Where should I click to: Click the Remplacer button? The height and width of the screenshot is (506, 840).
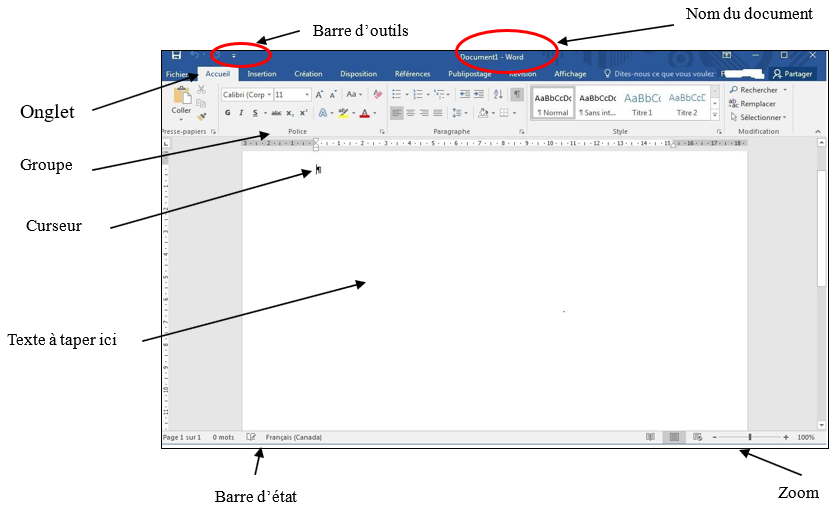click(x=757, y=104)
